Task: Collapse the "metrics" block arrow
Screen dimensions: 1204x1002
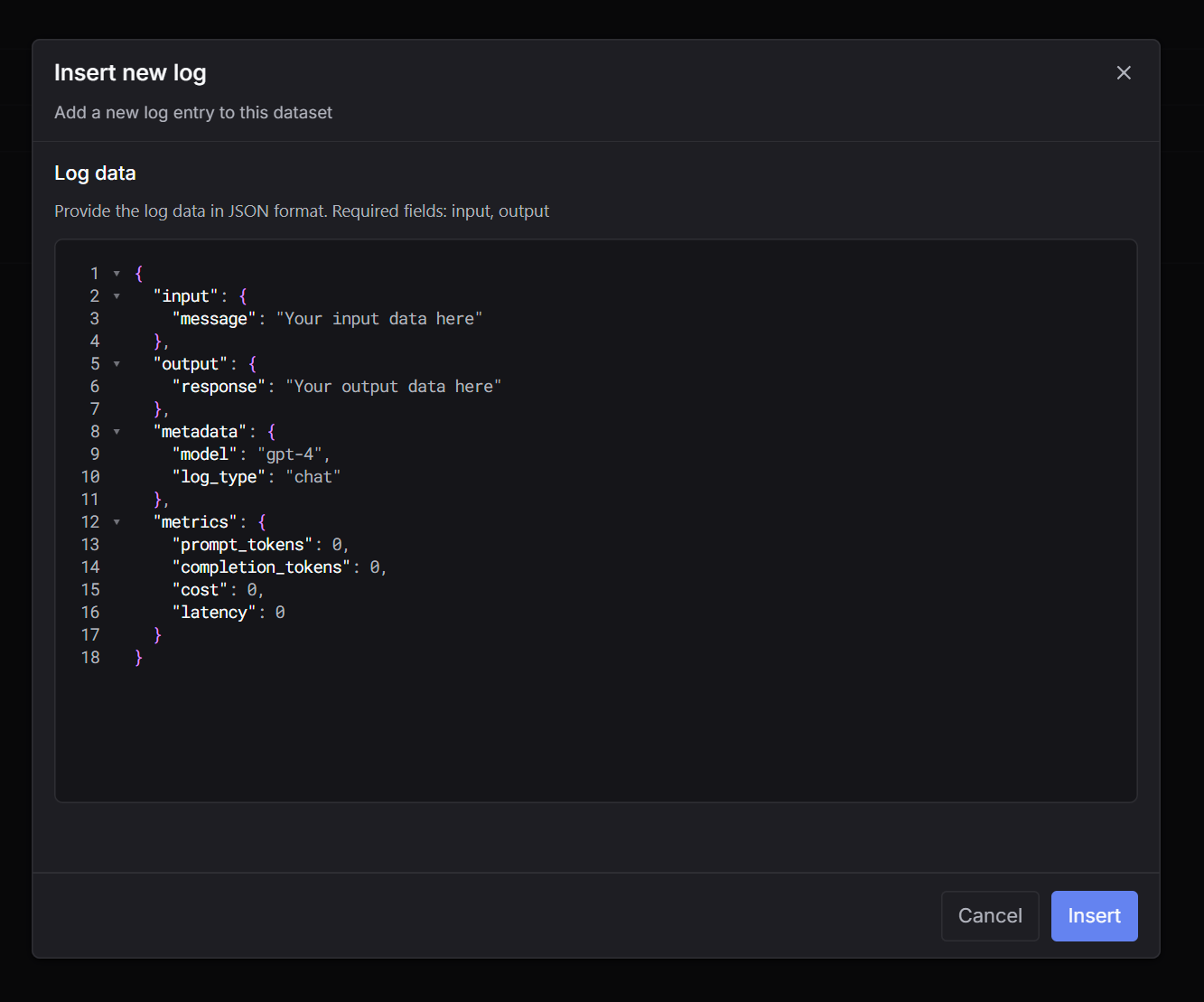Action: 117,522
